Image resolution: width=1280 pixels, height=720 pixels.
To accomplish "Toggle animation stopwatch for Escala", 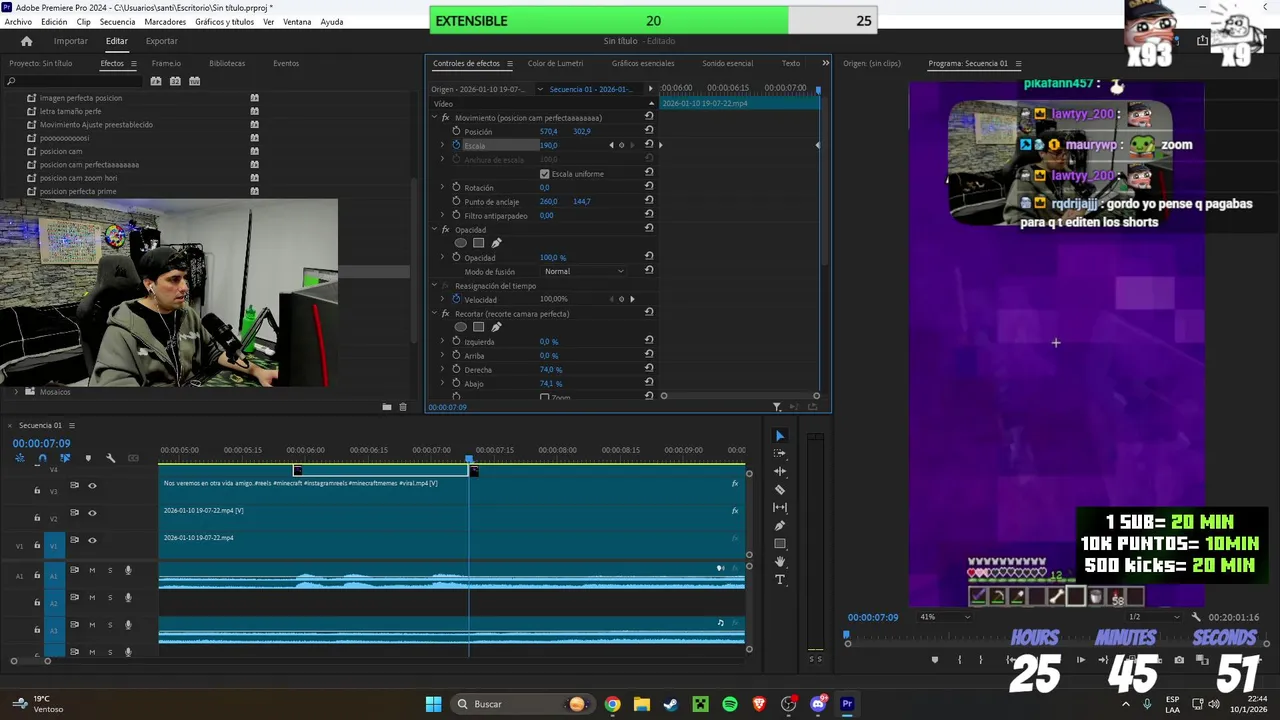I will tap(456, 145).
